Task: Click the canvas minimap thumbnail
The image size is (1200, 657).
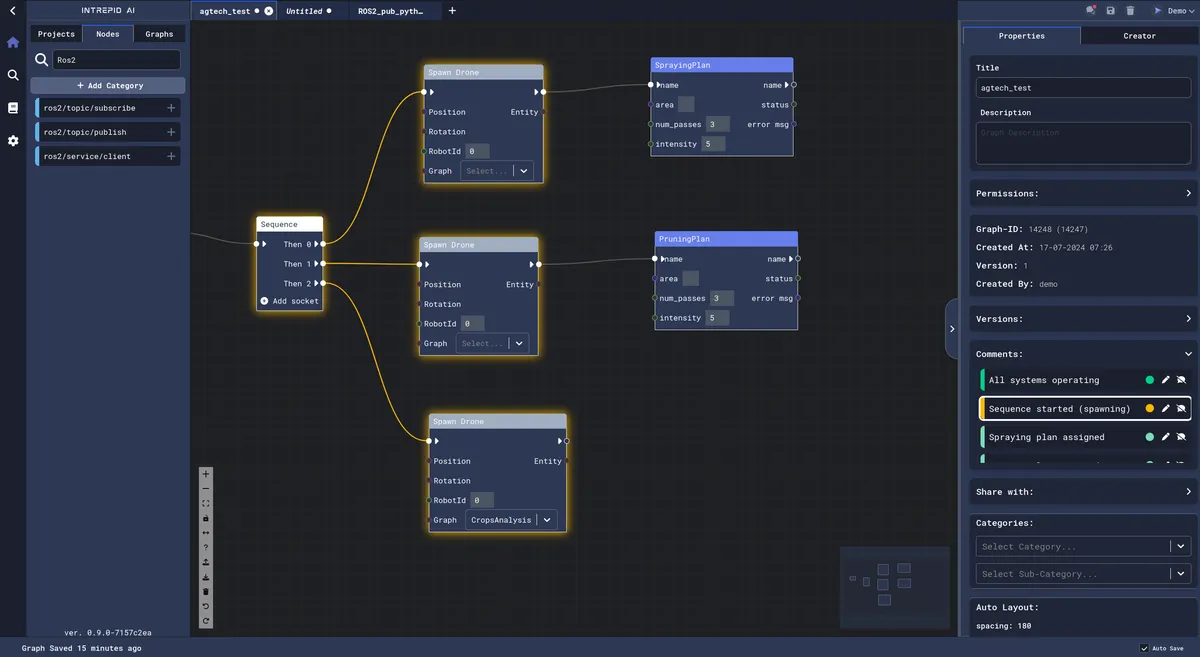Action: pyautogui.click(x=894, y=586)
